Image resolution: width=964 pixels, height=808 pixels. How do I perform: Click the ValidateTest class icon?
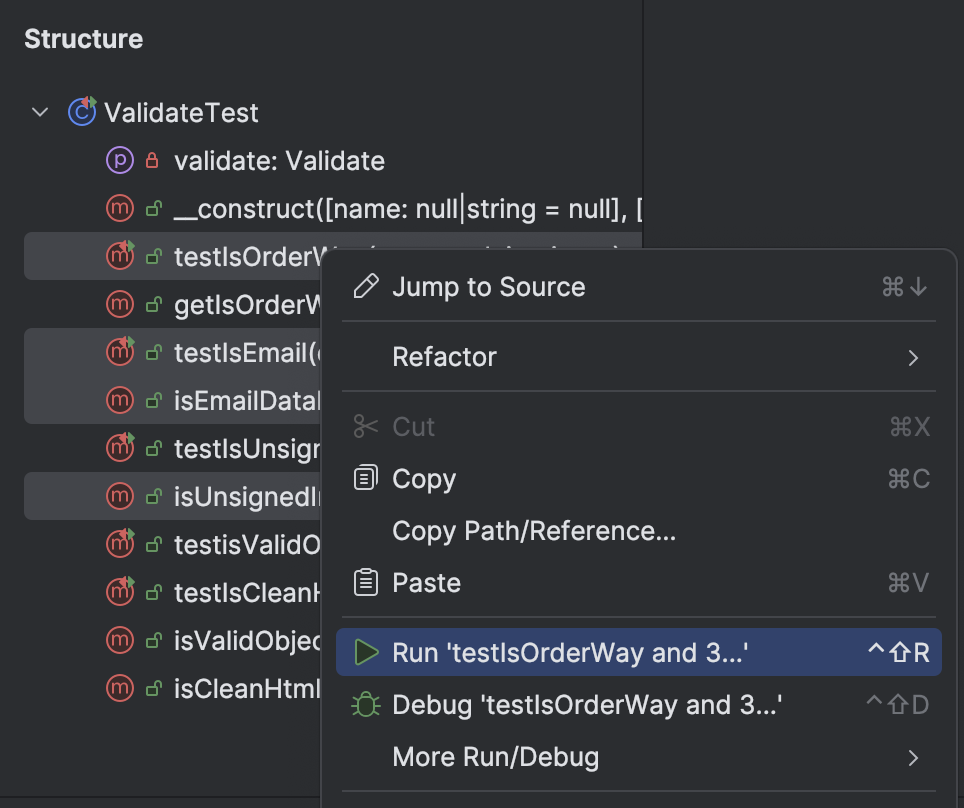(82, 112)
